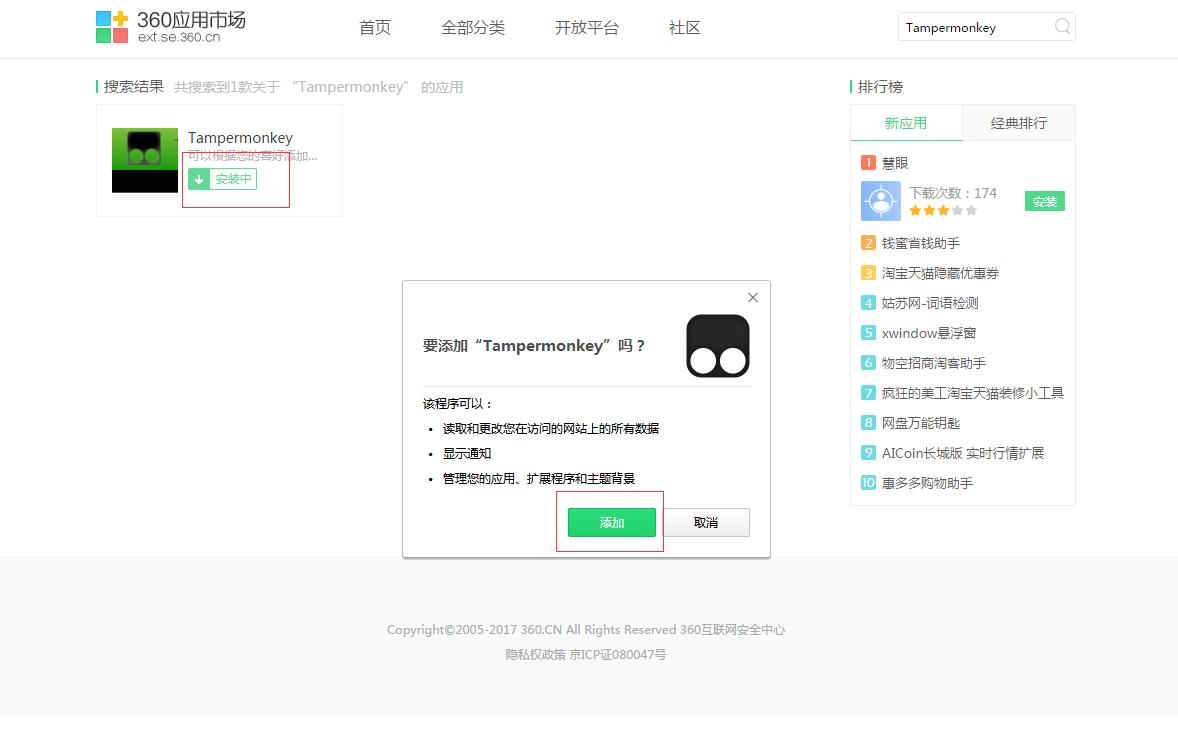Click 添加 to confirm adding Tampermonkey
Viewport: 1178px width, 750px height.
coord(610,522)
